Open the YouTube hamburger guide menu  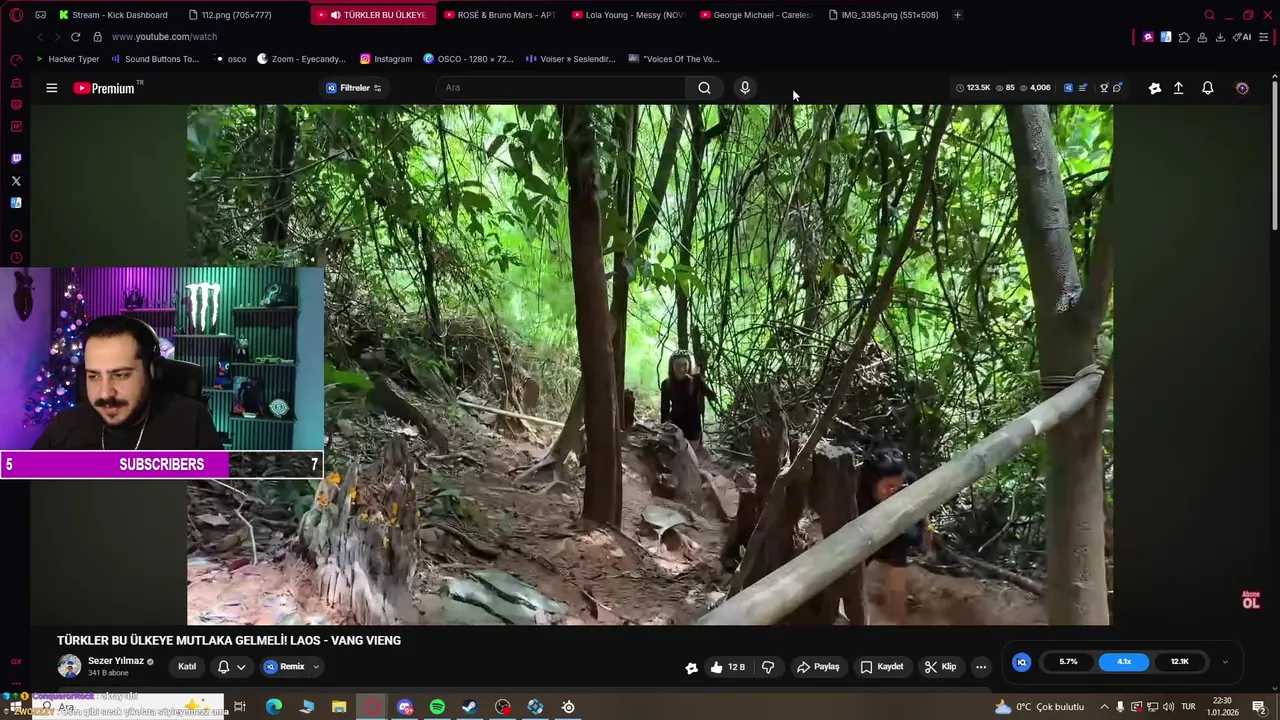pyautogui.click(x=52, y=88)
